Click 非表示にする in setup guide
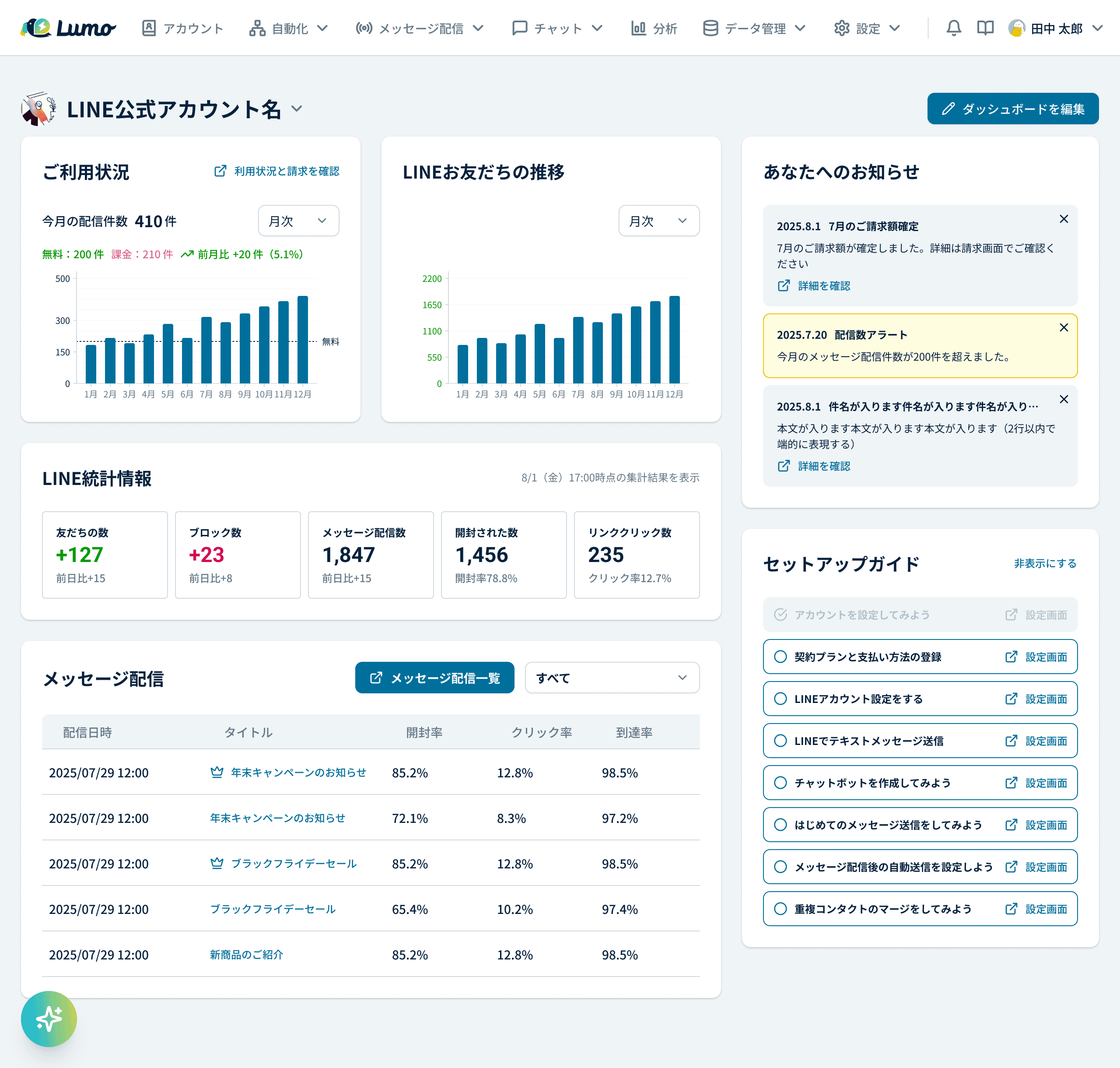 (x=1045, y=563)
